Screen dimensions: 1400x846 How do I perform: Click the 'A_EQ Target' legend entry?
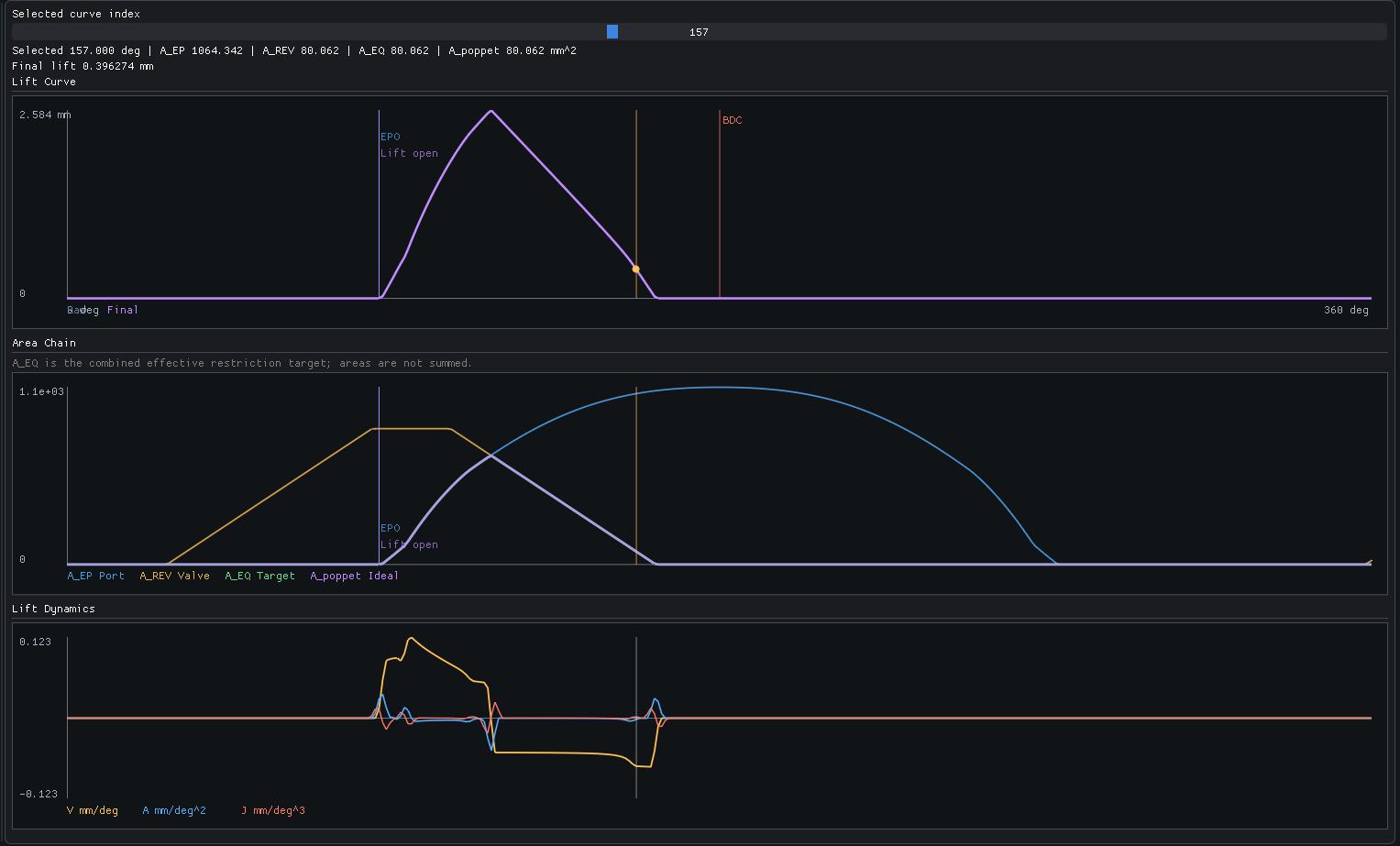pyautogui.click(x=260, y=576)
